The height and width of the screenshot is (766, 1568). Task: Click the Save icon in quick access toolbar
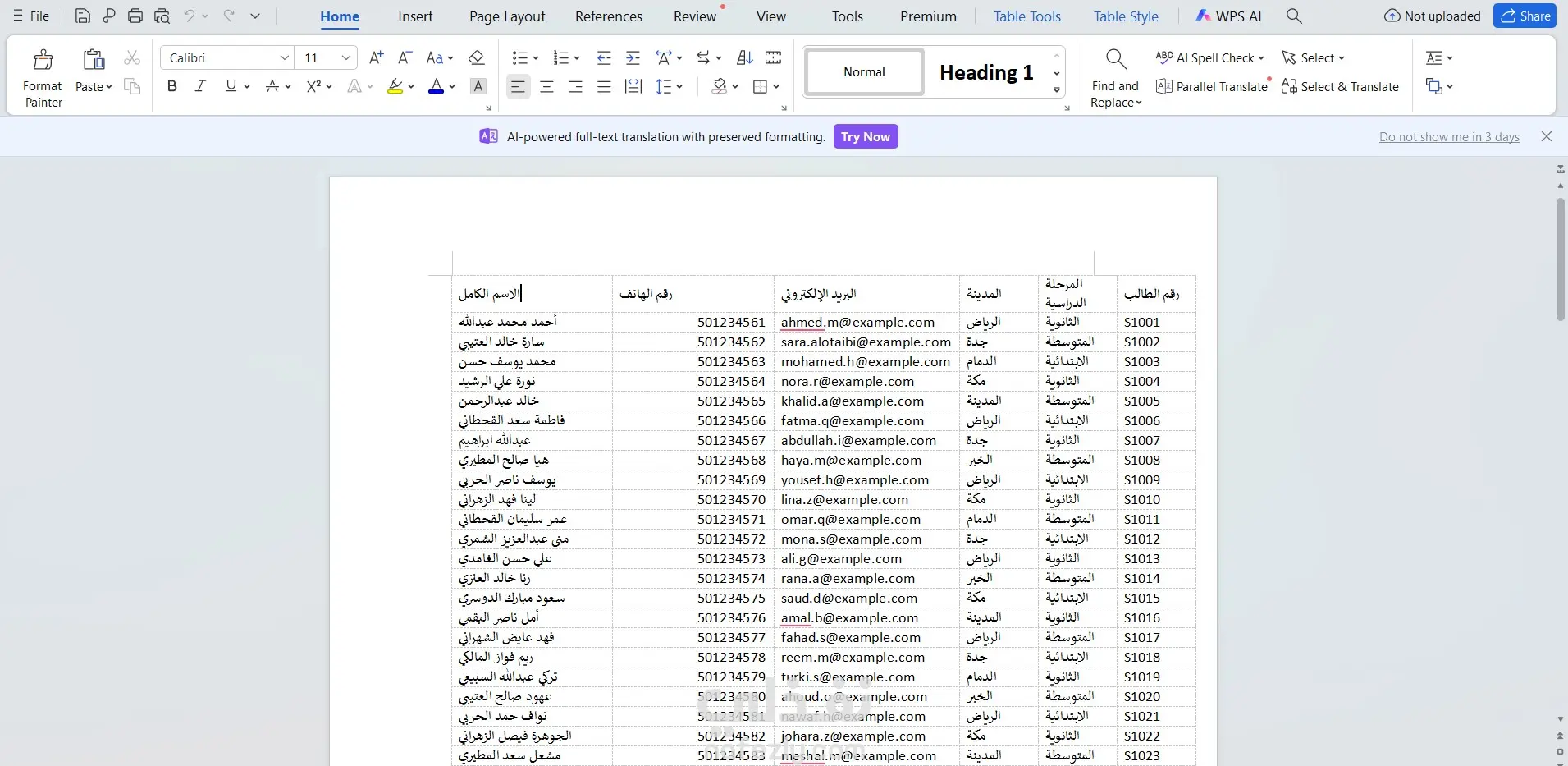point(82,16)
